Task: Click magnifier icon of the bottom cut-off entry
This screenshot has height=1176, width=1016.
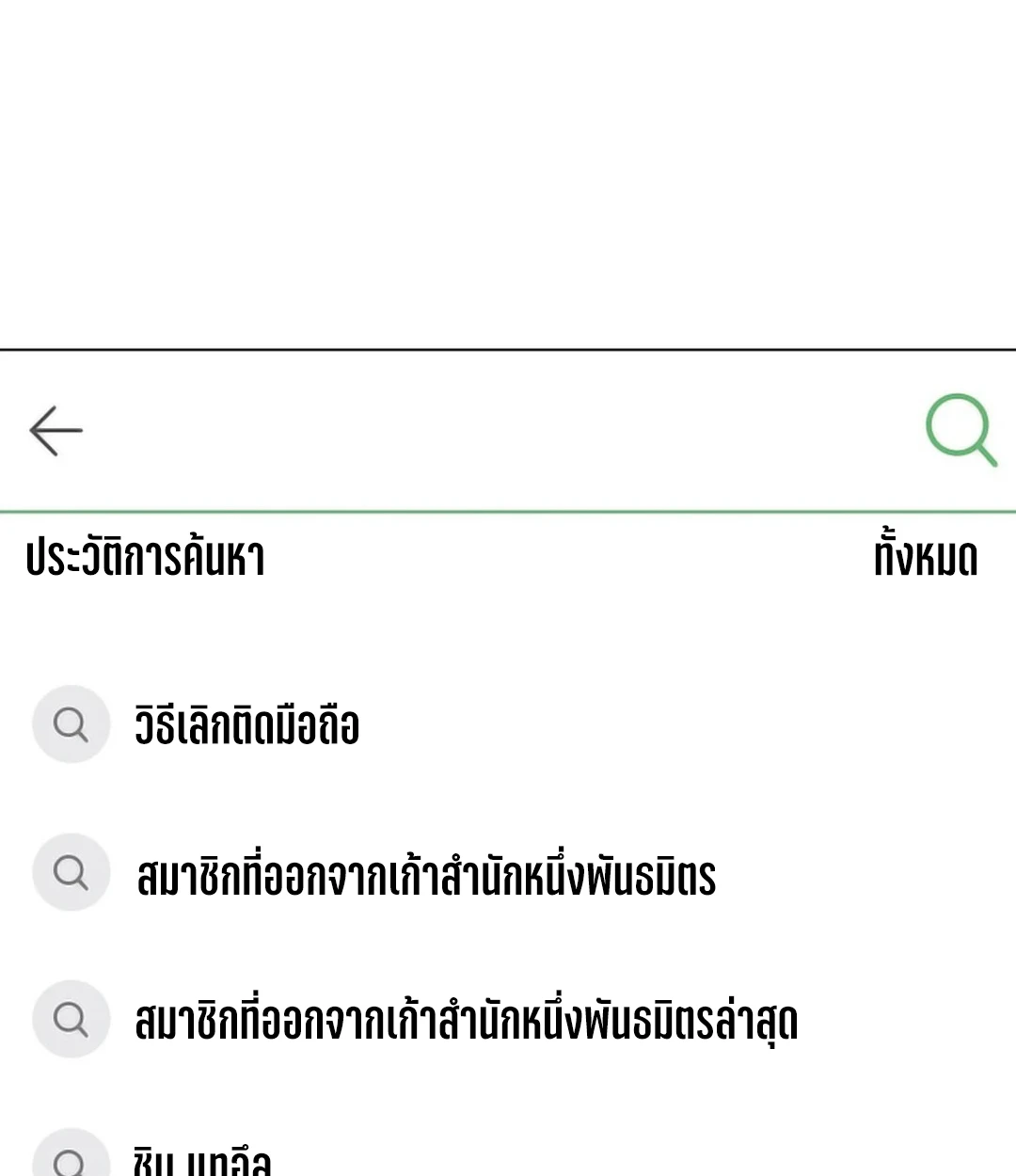Action: (x=71, y=1162)
